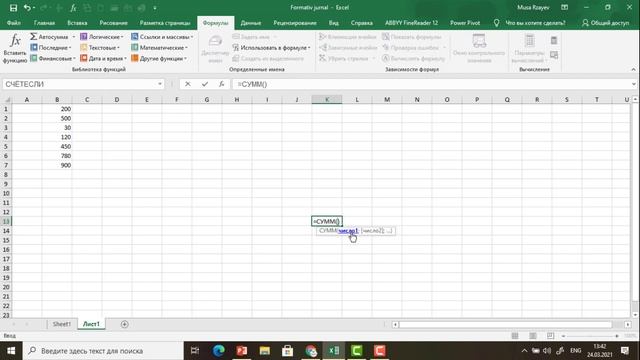Switch to Page Layout view
Image resolution: width=640 pixels, height=360 pixels.
[533, 336]
